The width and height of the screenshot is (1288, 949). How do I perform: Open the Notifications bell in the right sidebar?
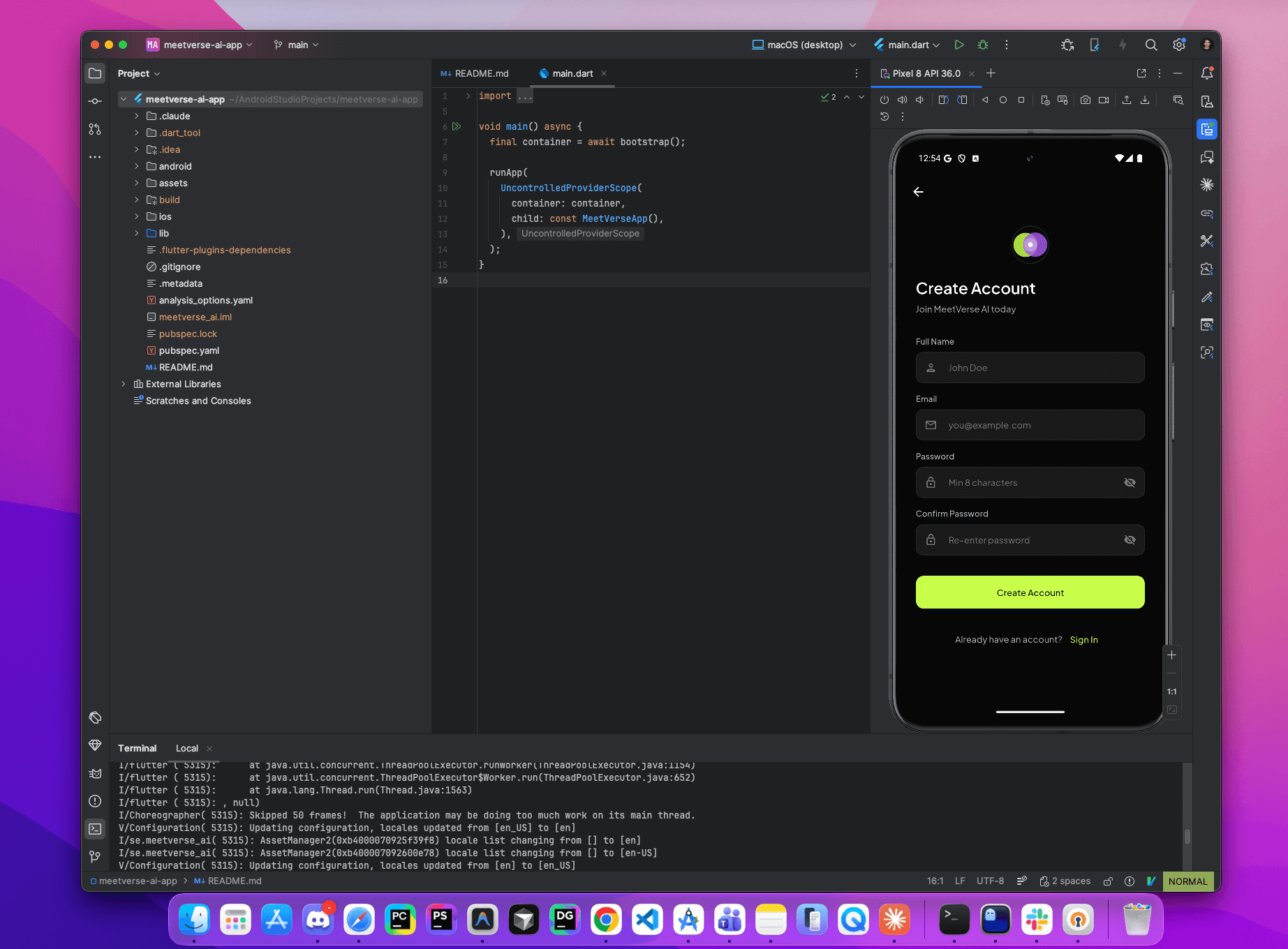click(x=1207, y=73)
